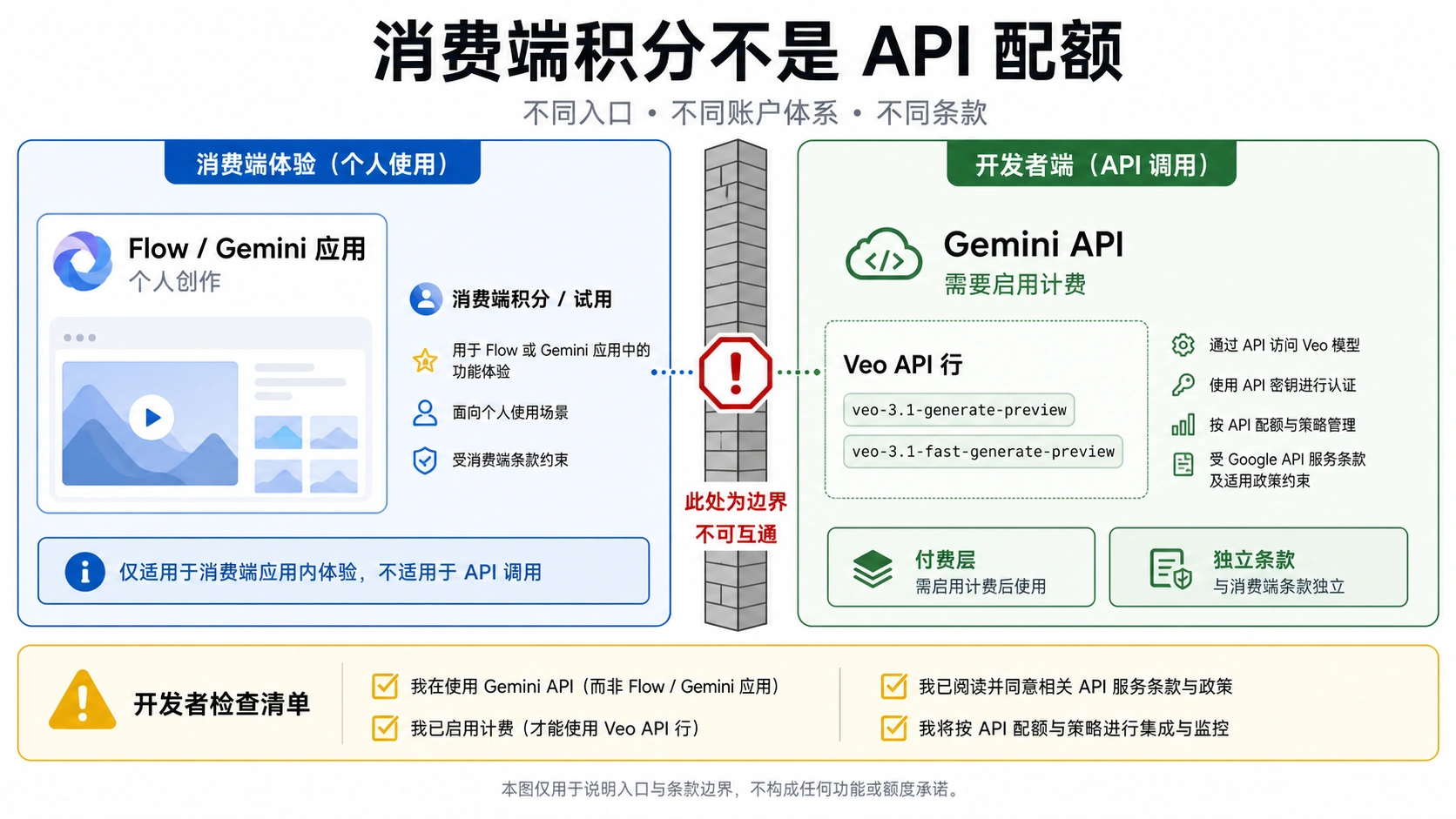This screenshot has width=1456, height=819.
Task: Click the main title 消费端积分不是 API 配额
Action: 749,51
